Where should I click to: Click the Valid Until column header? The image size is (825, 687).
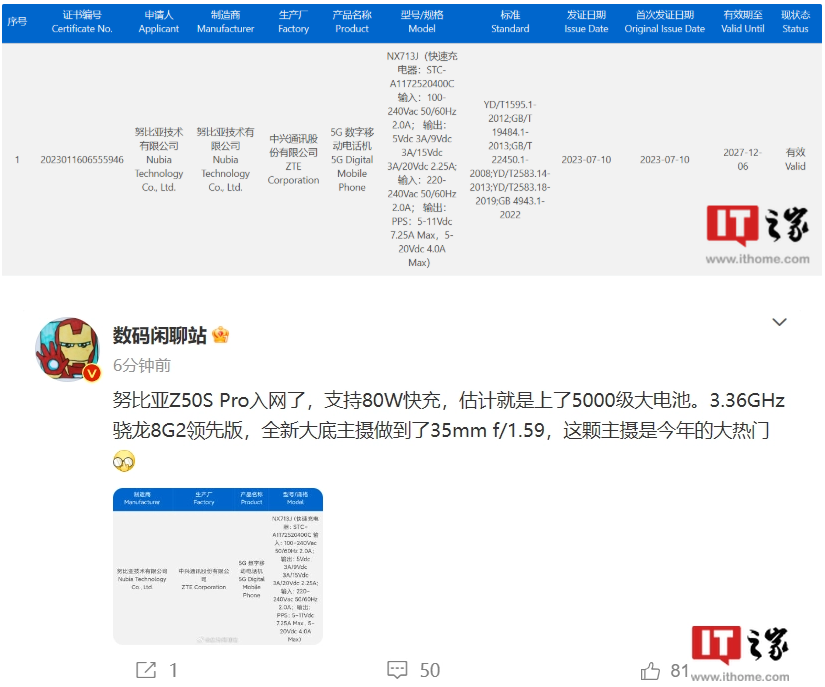743,22
